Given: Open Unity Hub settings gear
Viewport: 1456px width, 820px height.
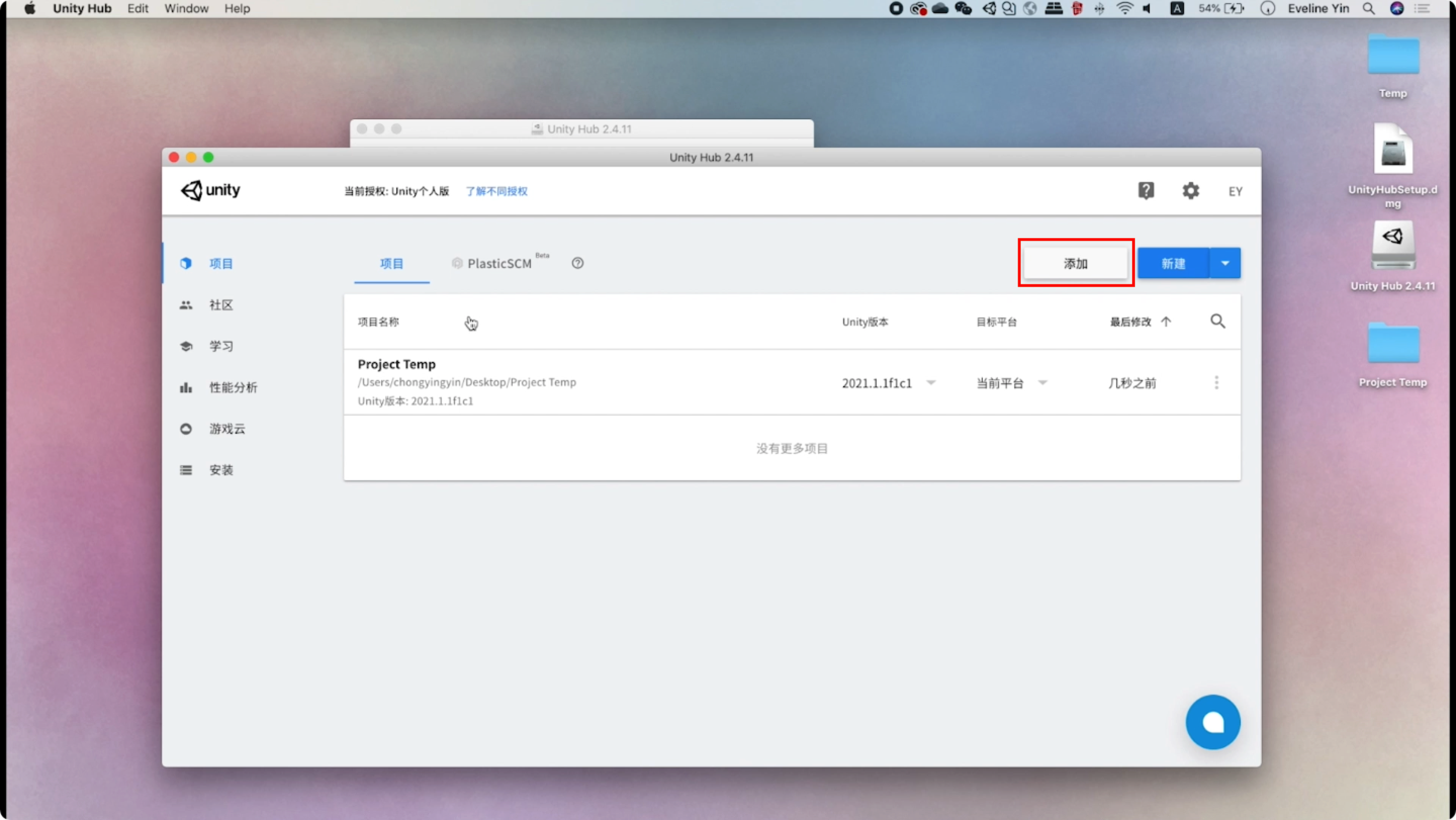Looking at the screenshot, I should tap(1191, 191).
